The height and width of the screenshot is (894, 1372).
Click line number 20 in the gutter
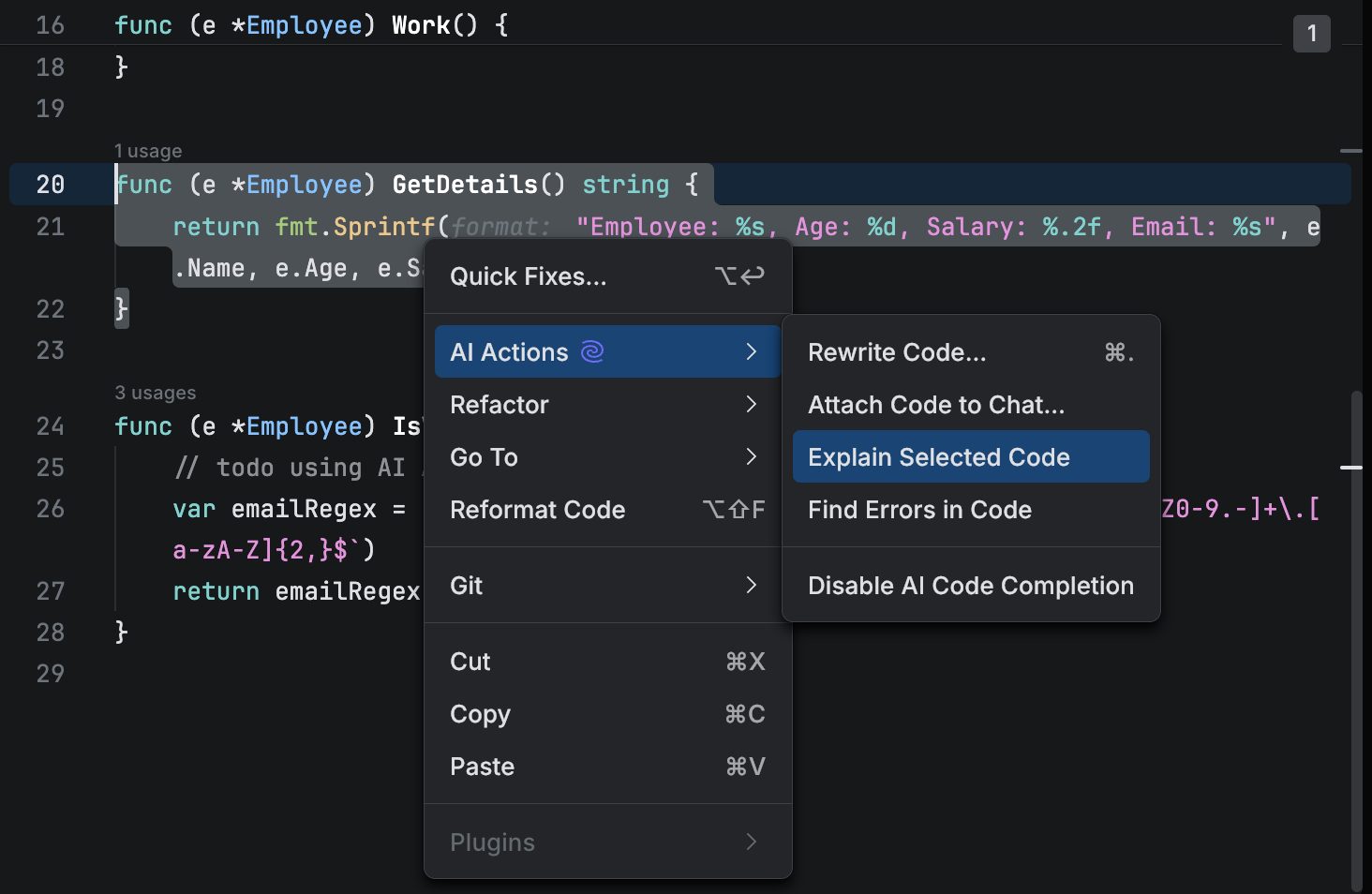click(50, 184)
